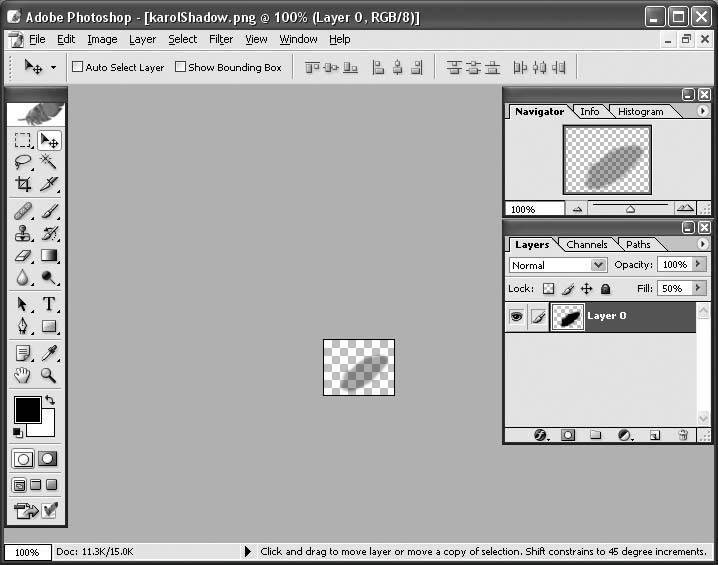Open the Filter menu
Screen dimensions: 718x565
[221, 39]
